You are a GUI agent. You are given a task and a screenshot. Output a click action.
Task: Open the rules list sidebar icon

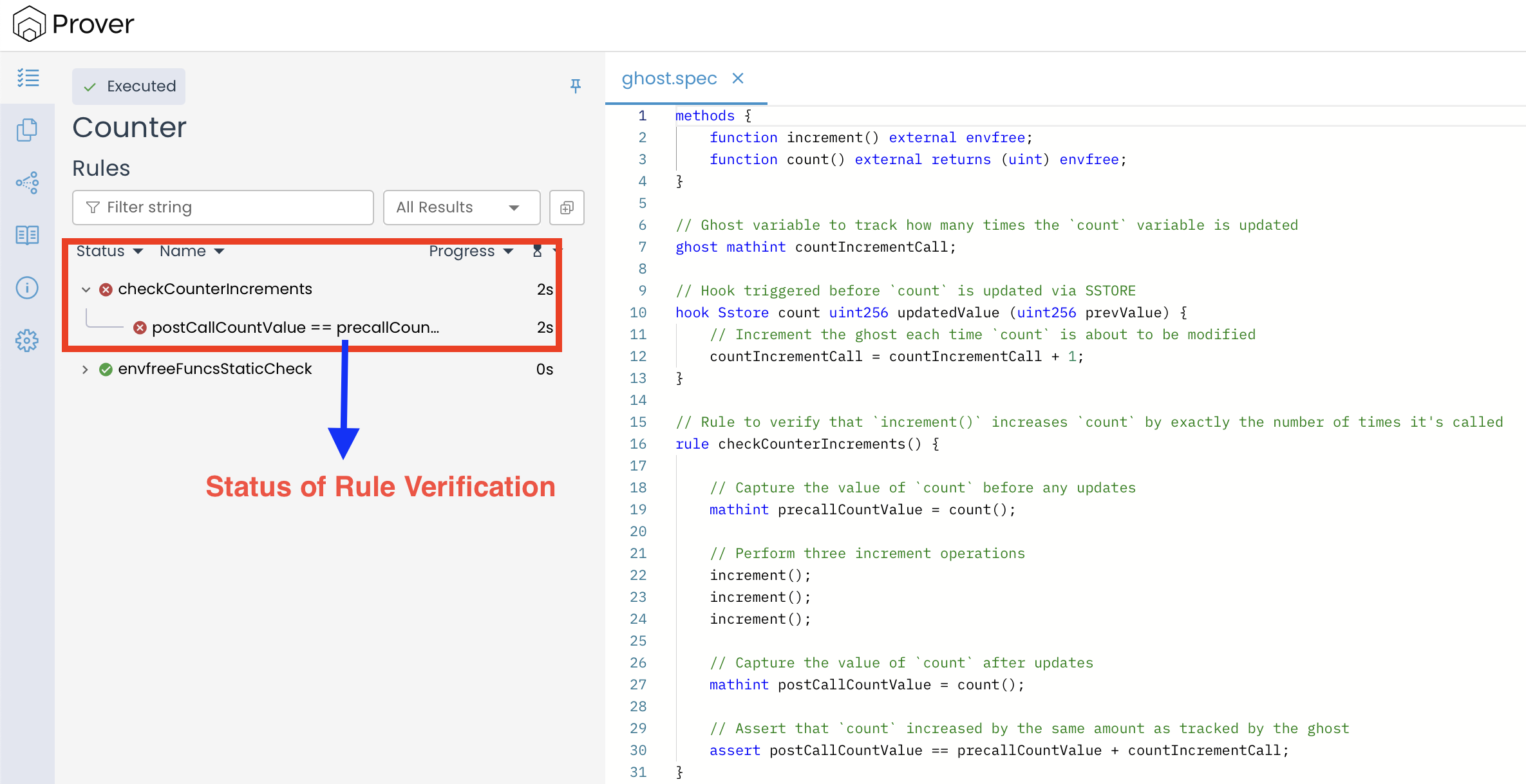tap(28, 78)
